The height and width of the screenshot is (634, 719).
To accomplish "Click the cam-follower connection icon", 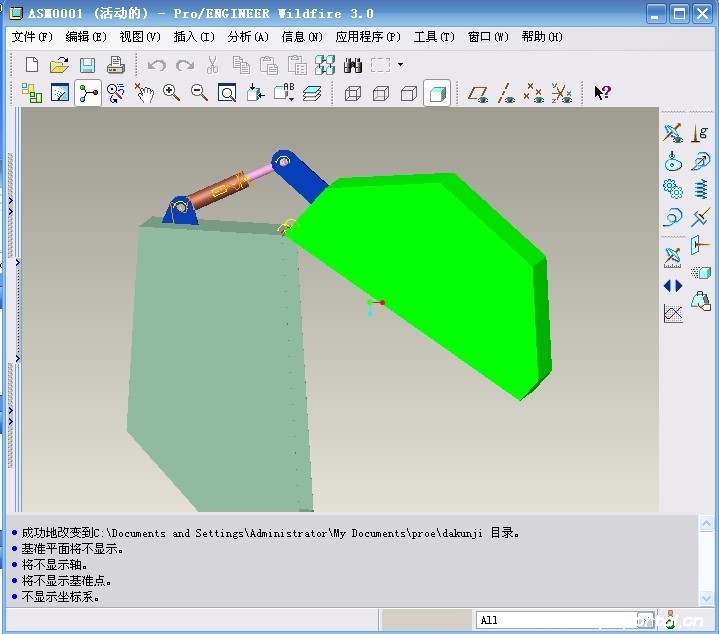I will tap(673, 161).
